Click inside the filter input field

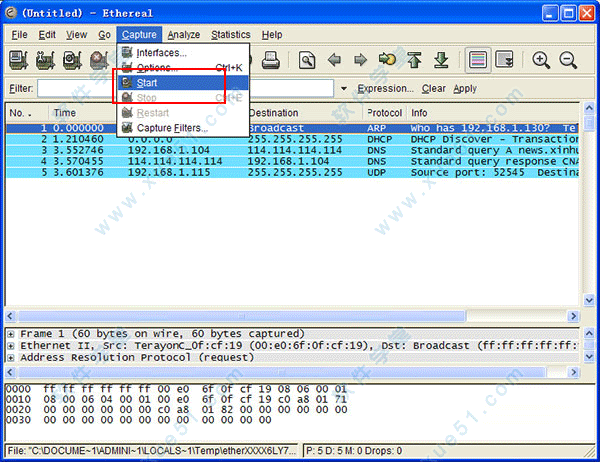pos(186,88)
